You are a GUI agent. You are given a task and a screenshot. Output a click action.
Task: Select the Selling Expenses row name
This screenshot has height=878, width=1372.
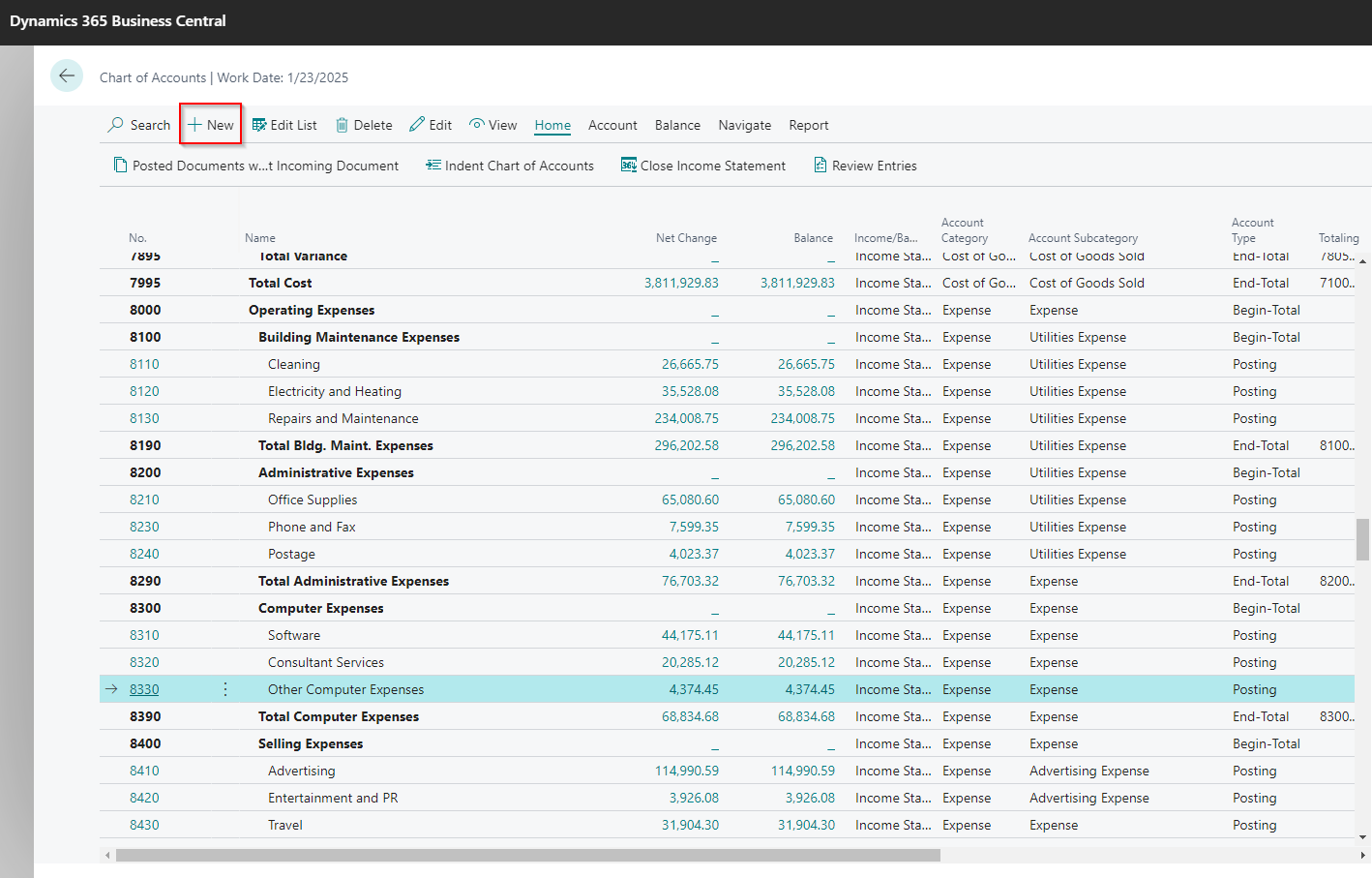tap(311, 743)
